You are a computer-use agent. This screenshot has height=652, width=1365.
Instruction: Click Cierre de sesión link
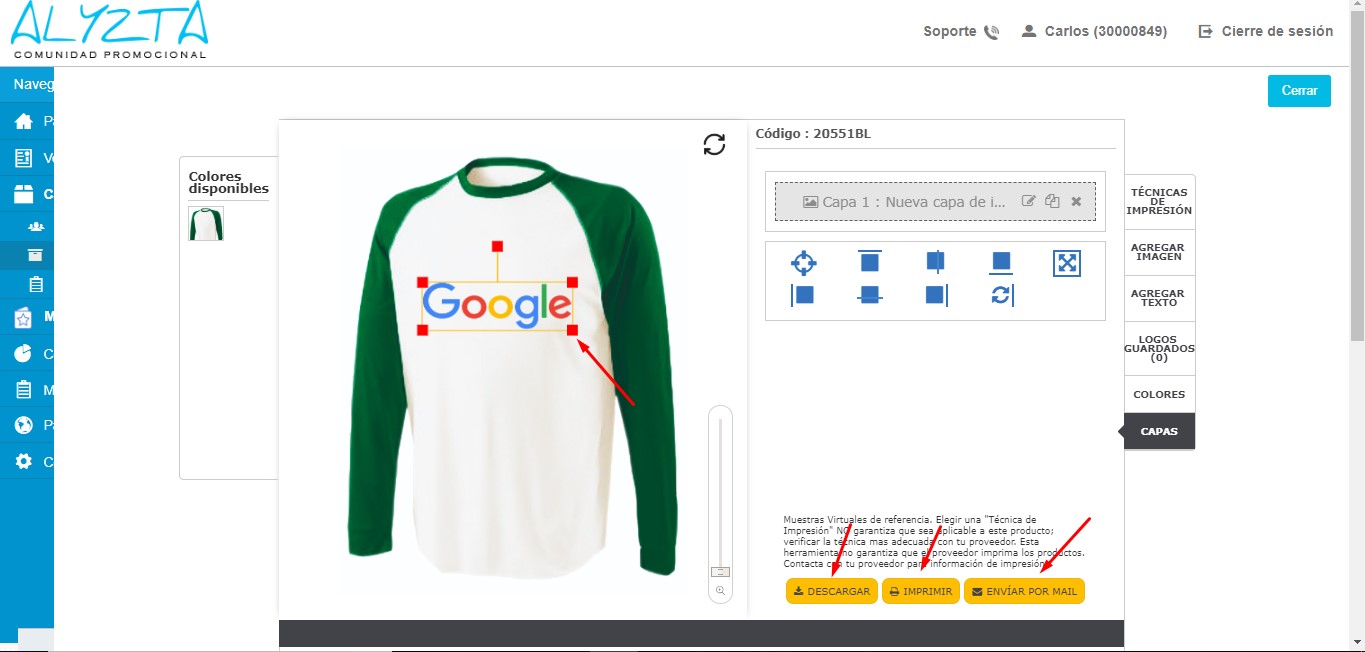coord(1266,31)
